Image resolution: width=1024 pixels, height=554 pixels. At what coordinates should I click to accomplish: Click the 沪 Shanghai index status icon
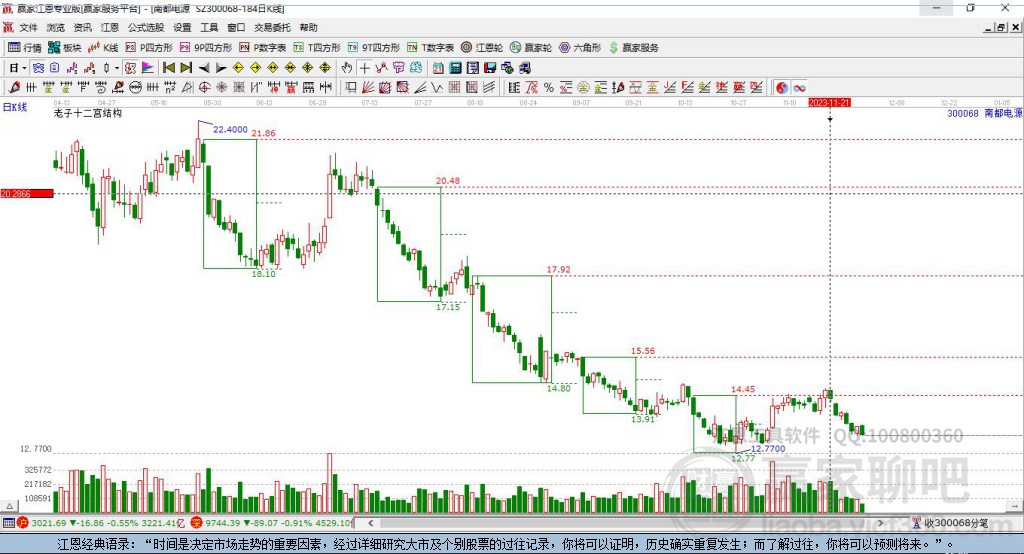[x=24, y=523]
